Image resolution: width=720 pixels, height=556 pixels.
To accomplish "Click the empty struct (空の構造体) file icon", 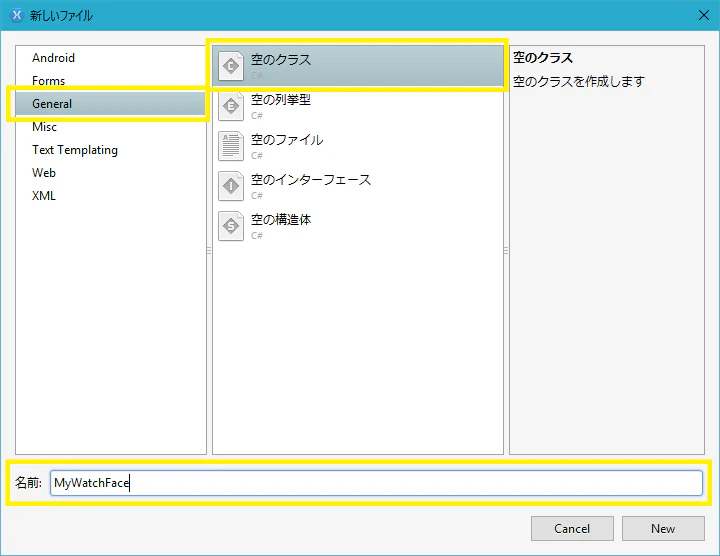I will (x=231, y=226).
